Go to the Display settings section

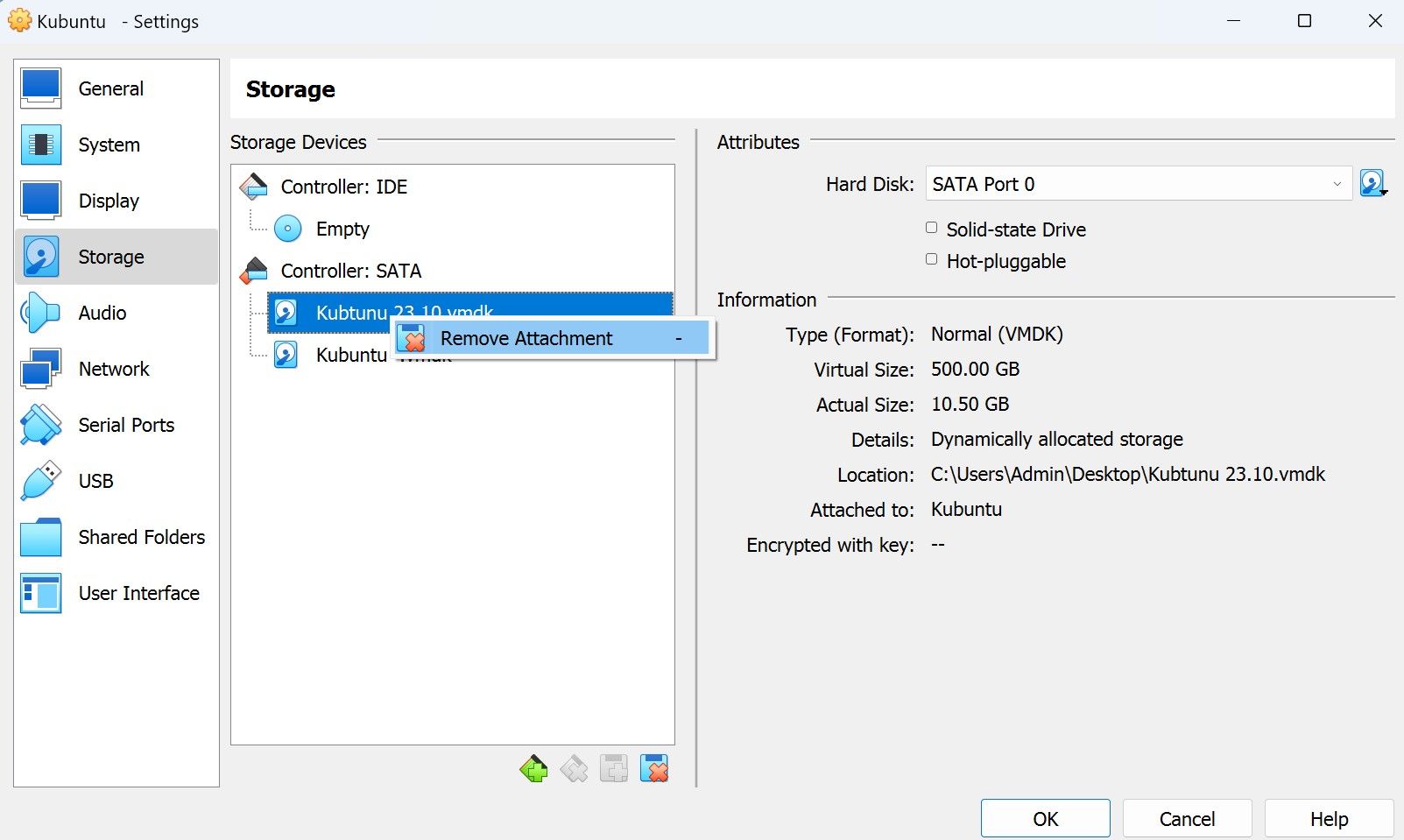(109, 201)
